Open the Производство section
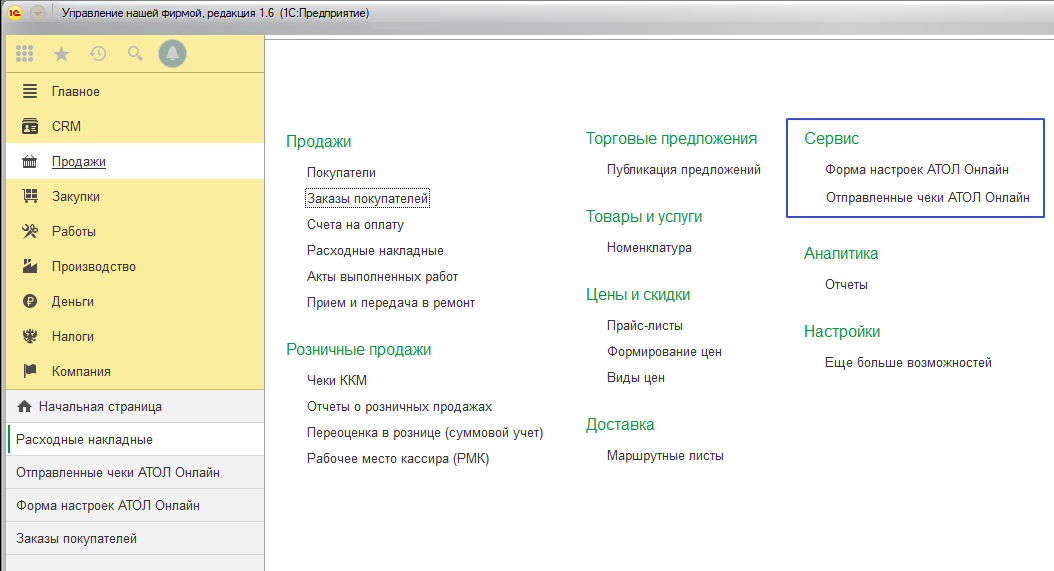 pyautogui.click(x=135, y=266)
